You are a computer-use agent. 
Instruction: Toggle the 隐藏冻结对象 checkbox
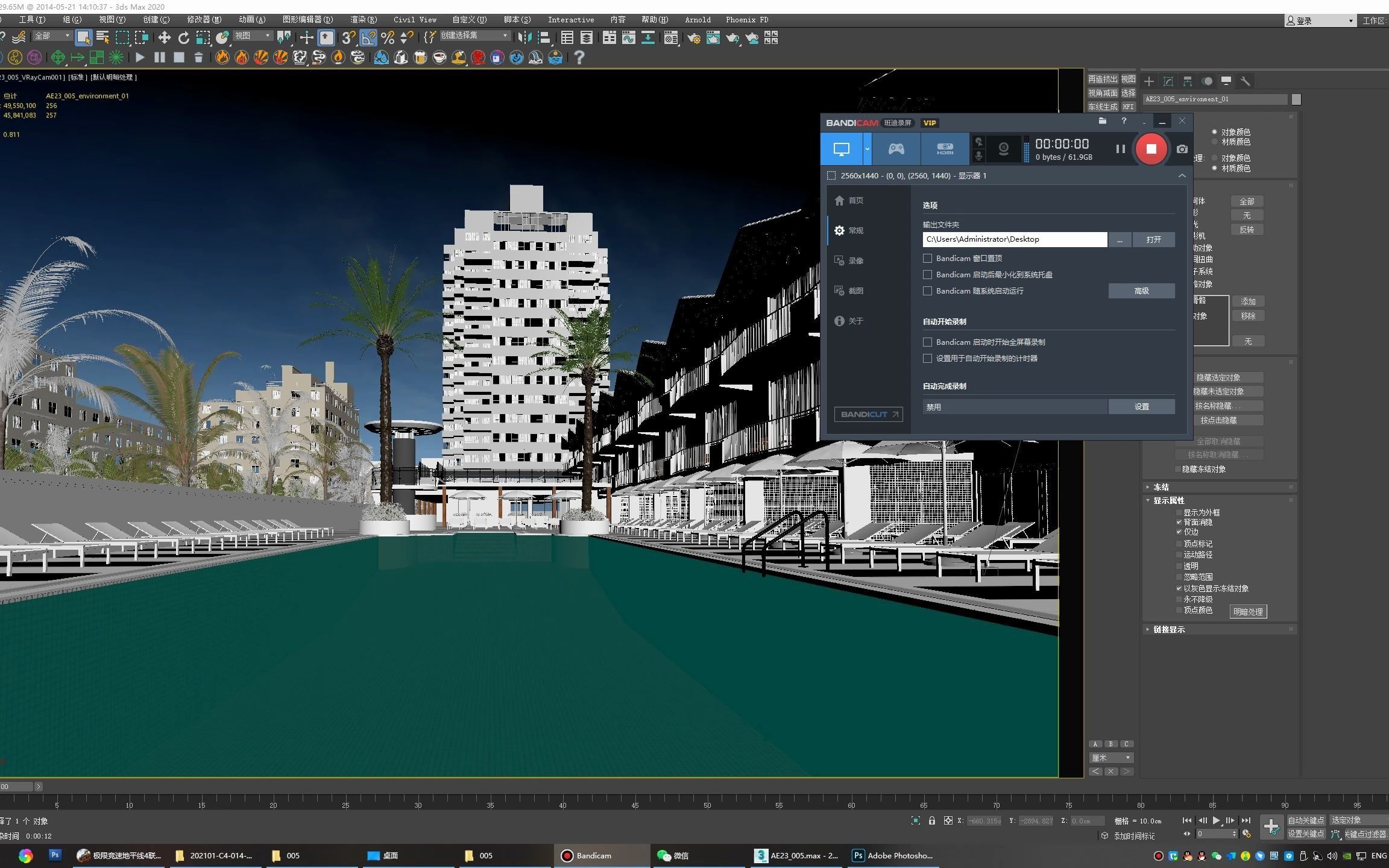1178,469
